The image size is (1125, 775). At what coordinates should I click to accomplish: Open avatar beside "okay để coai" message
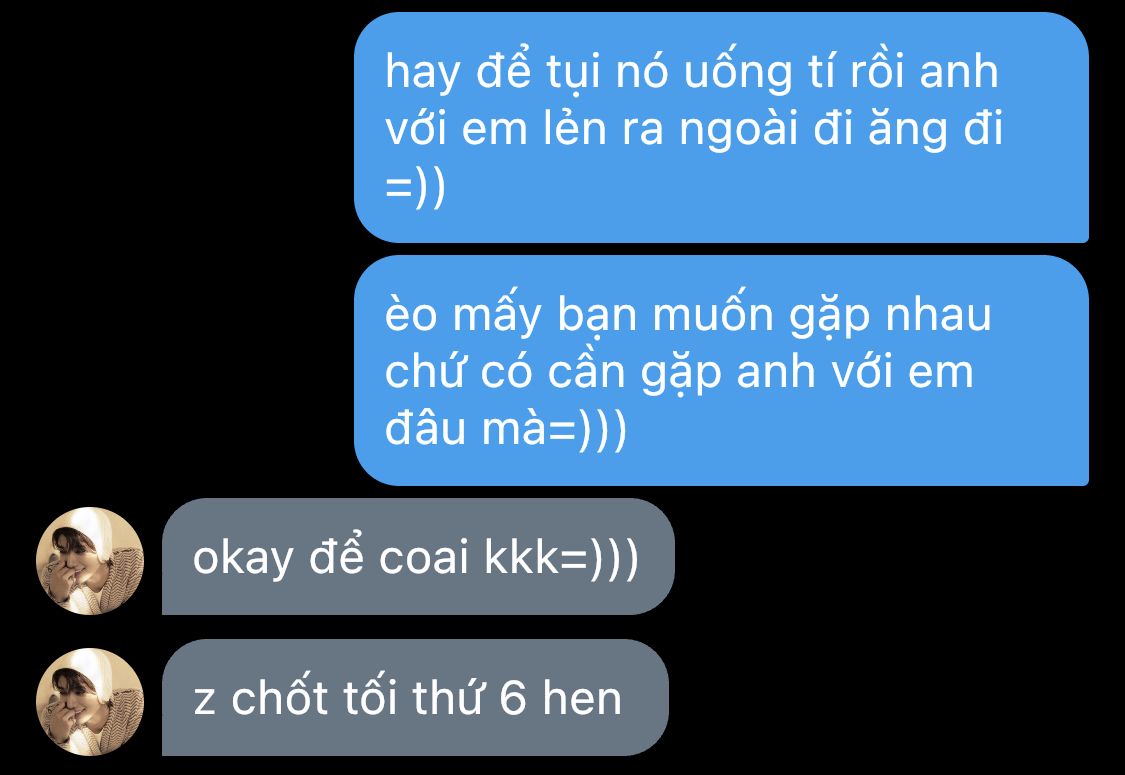point(90,560)
